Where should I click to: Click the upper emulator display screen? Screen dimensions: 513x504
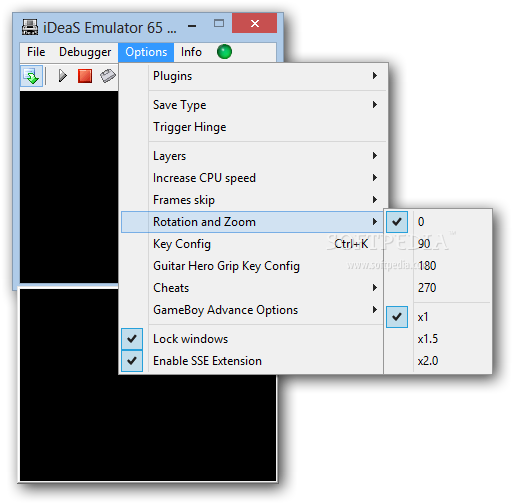click(x=69, y=187)
